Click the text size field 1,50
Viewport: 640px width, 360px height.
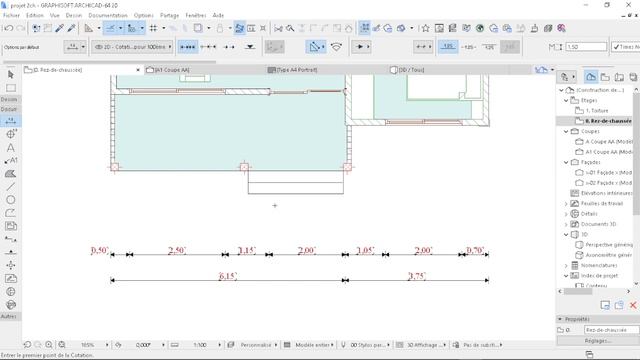[x=587, y=47]
